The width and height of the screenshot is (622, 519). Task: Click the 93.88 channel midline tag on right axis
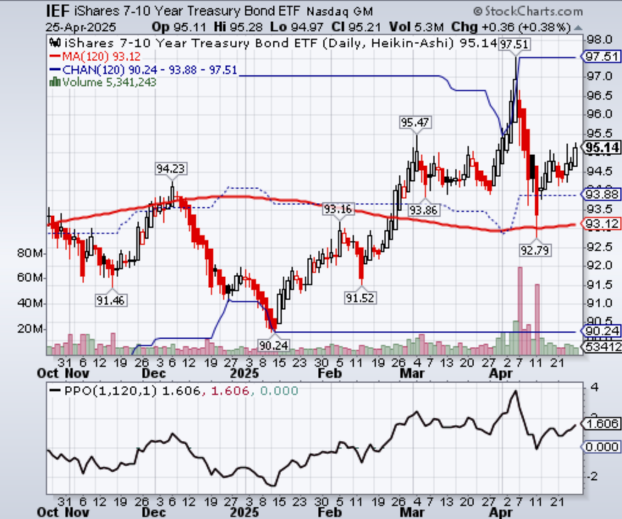pos(598,194)
